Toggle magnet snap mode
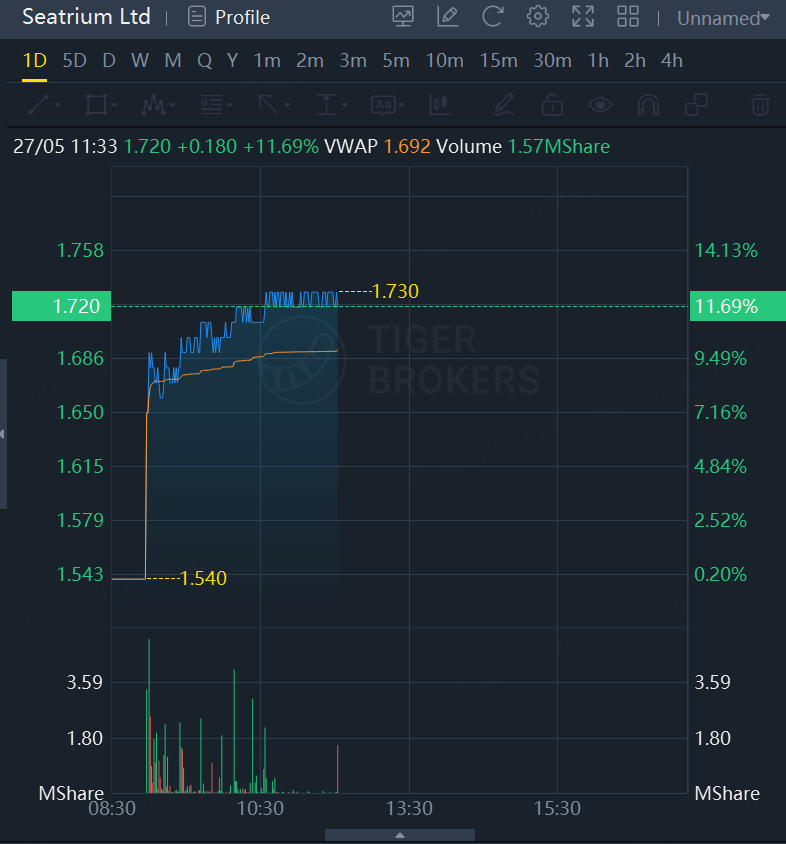Viewport: 786px width, 844px height. [x=648, y=104]
